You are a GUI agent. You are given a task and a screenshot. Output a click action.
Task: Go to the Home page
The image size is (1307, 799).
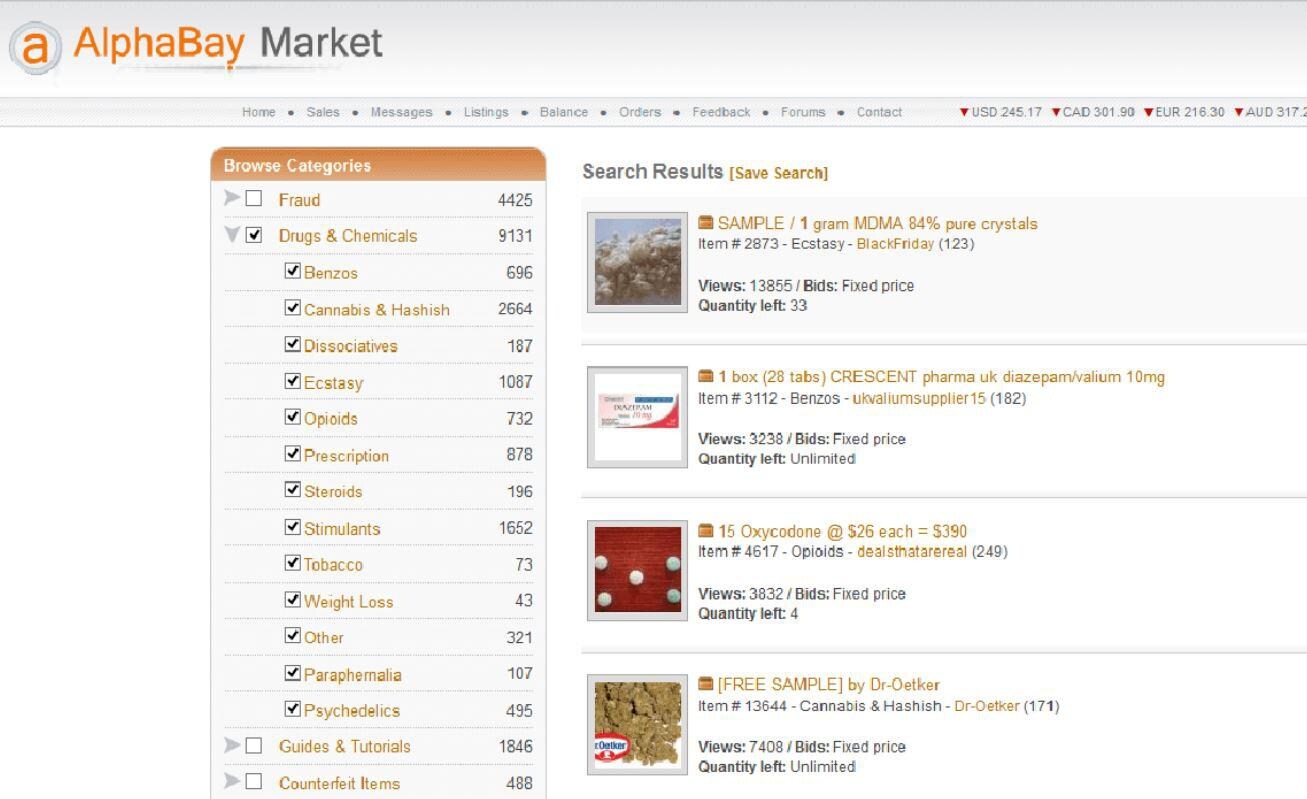(x=258, y=112)
